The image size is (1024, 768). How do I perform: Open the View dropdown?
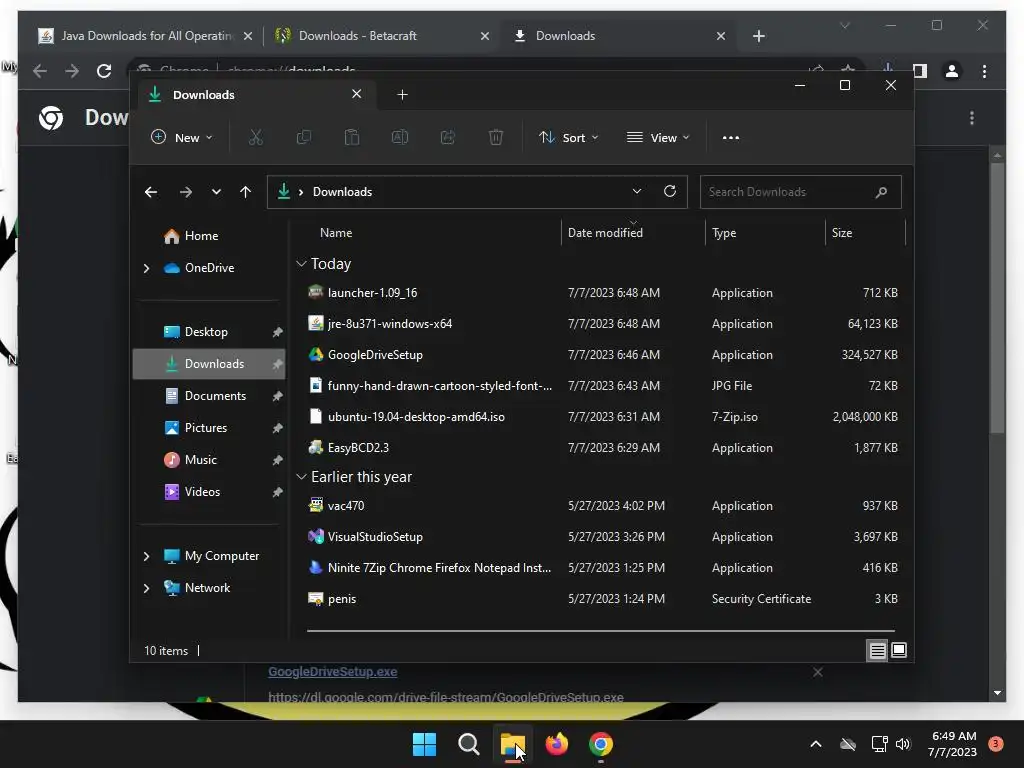(658, 137)
